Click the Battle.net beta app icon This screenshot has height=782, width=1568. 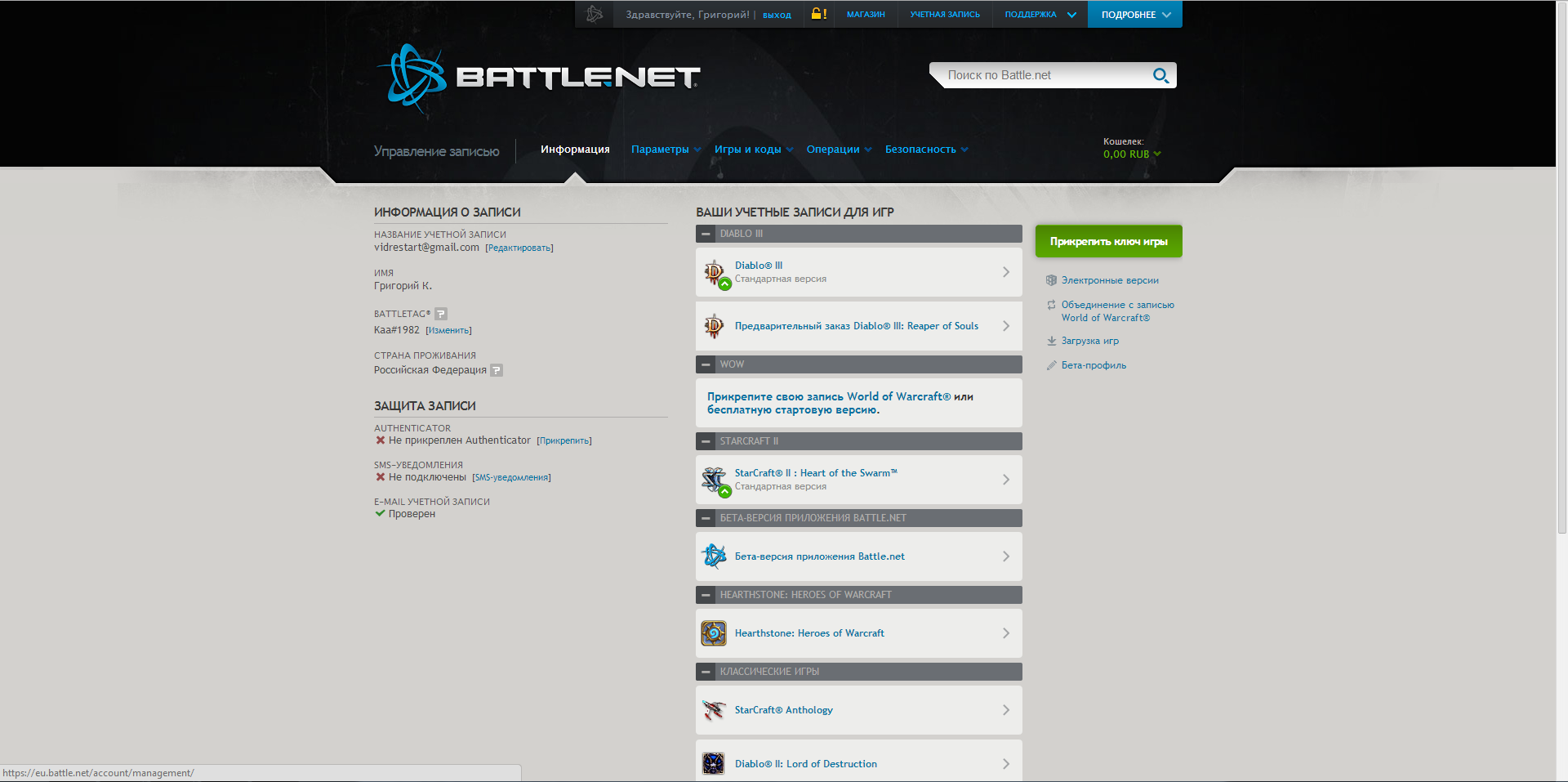point(714,556)
